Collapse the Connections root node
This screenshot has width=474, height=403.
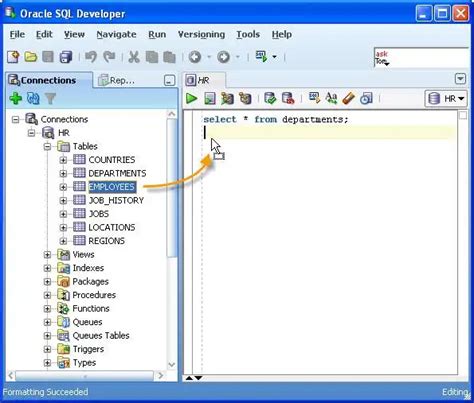(16, 119)
